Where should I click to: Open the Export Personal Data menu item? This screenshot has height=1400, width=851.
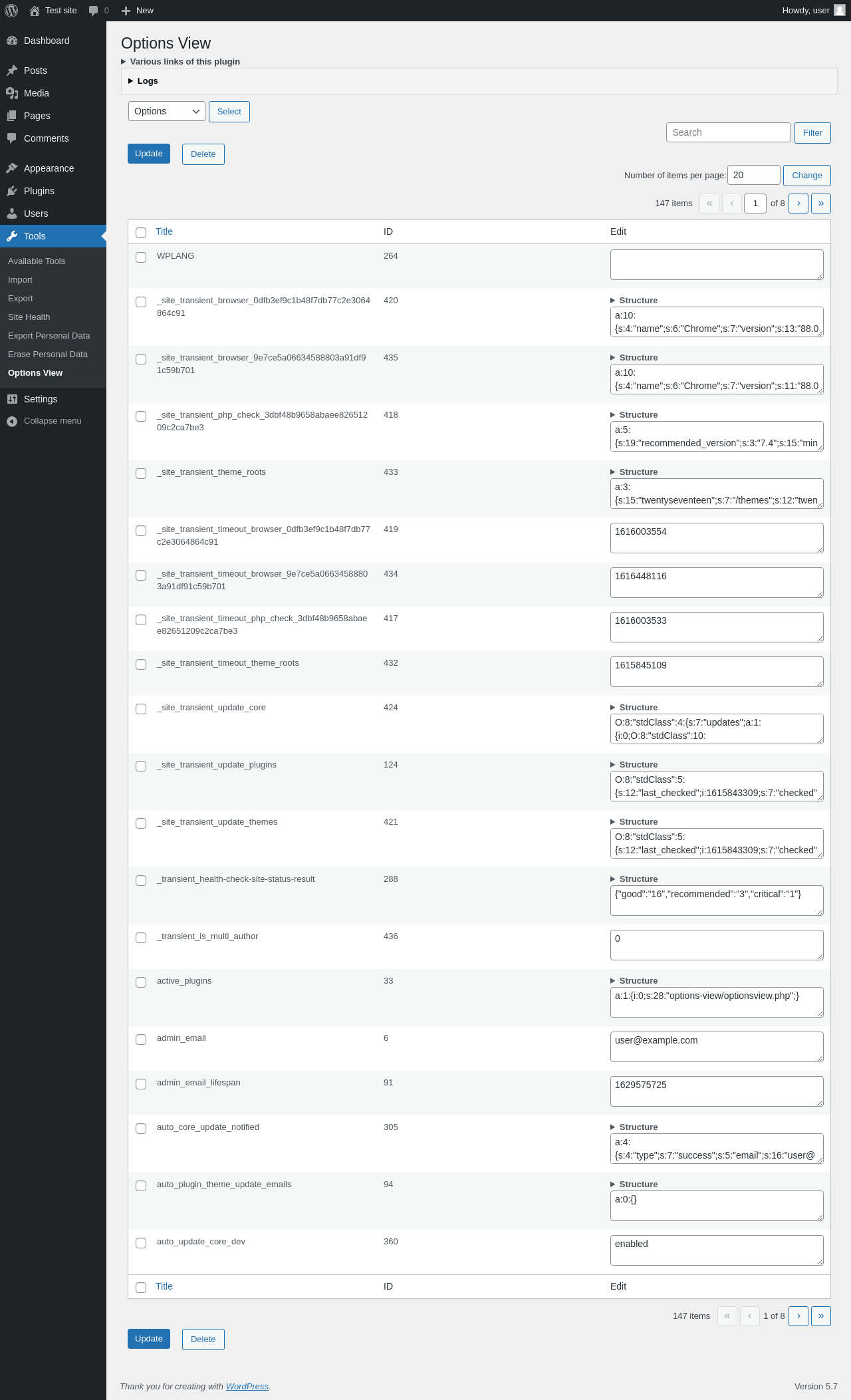tap(49, 336)
